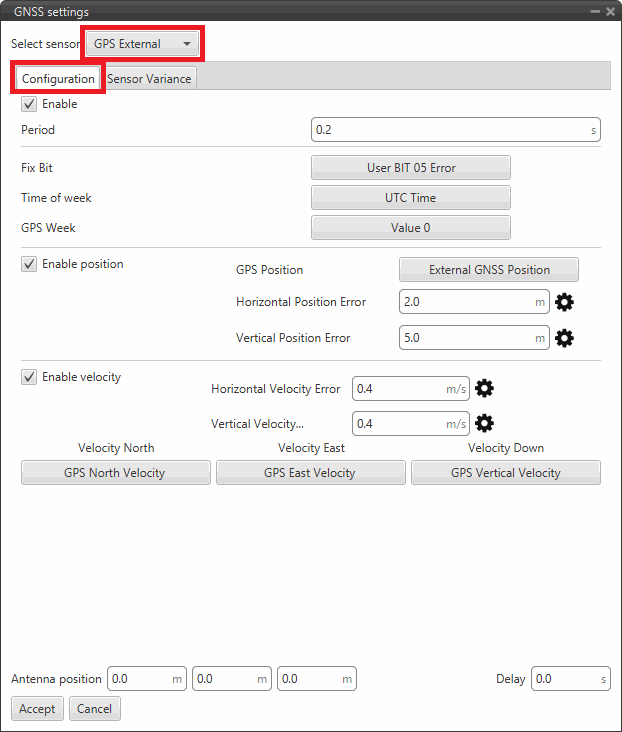Toggle the Enable checkbox
Image resolution: width=622 pixels, height=732 pixels.
click(x=29, y=104)
